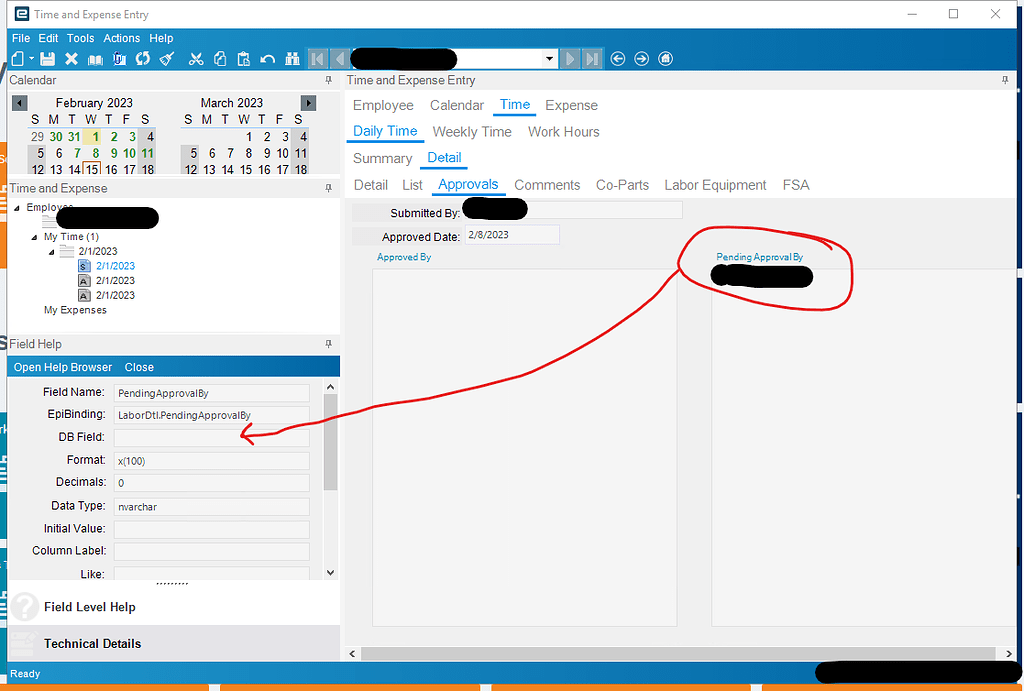Screen dimensions: 1024x691
Task: Open Search using the binoculars icon
Action: coord(293,58)
